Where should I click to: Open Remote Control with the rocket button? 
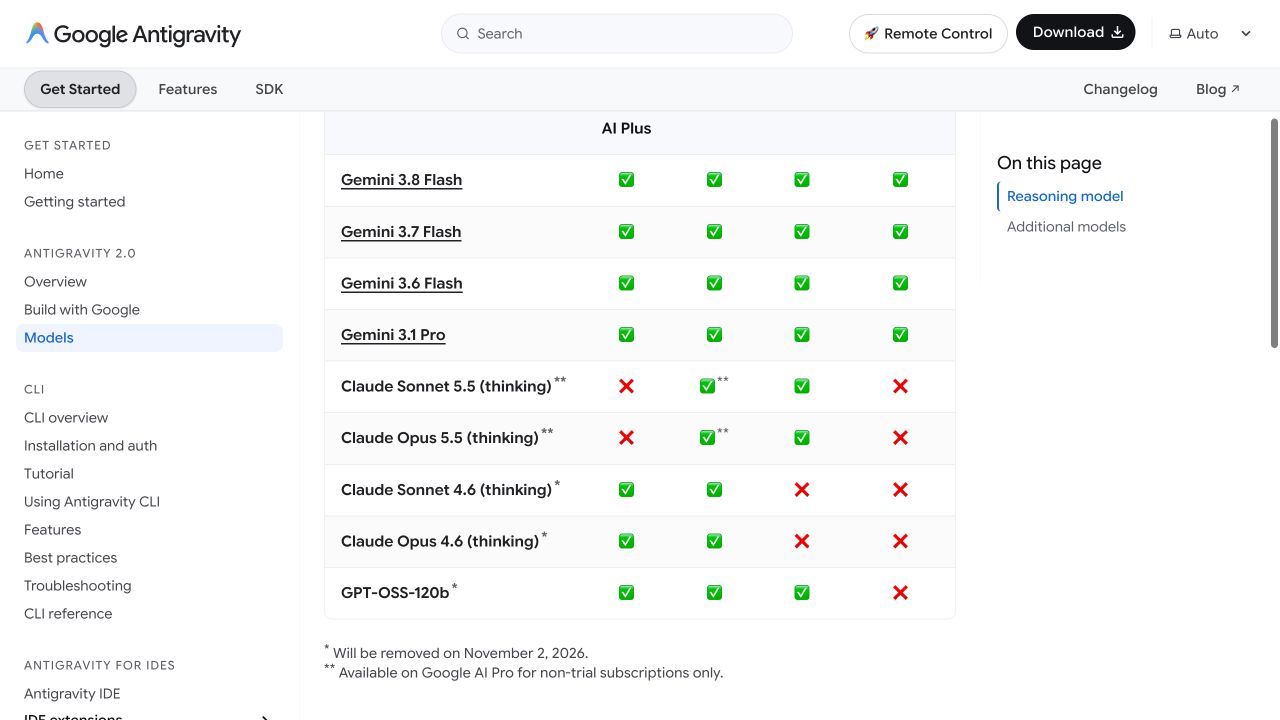pos(928,34)
